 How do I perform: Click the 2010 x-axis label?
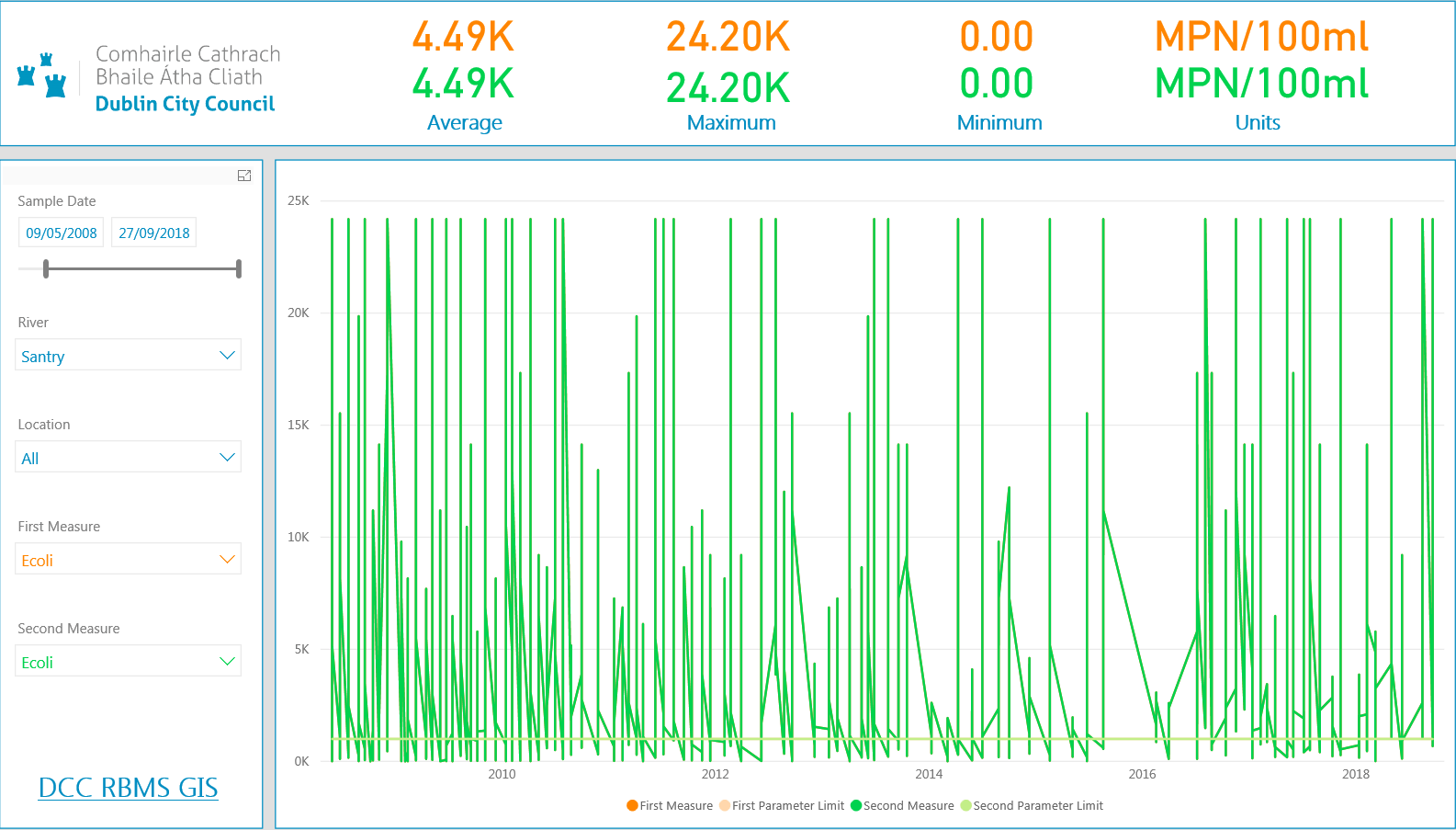coord(502,774)
